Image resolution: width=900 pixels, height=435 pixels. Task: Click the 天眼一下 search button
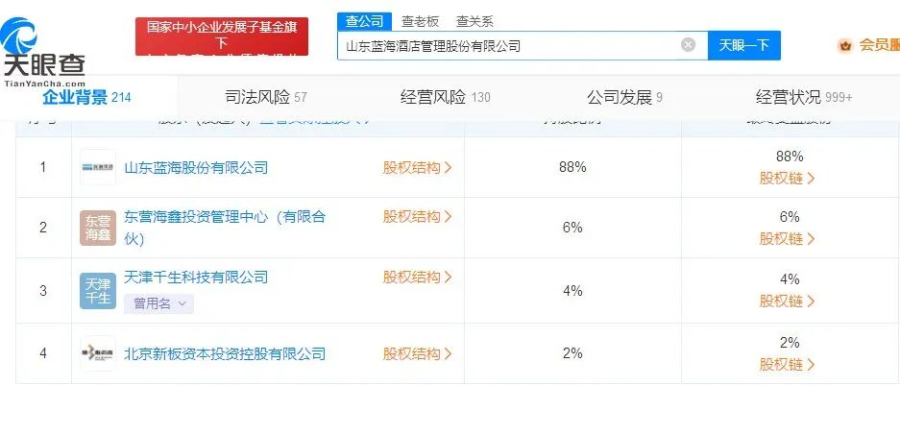click(744, 45)
